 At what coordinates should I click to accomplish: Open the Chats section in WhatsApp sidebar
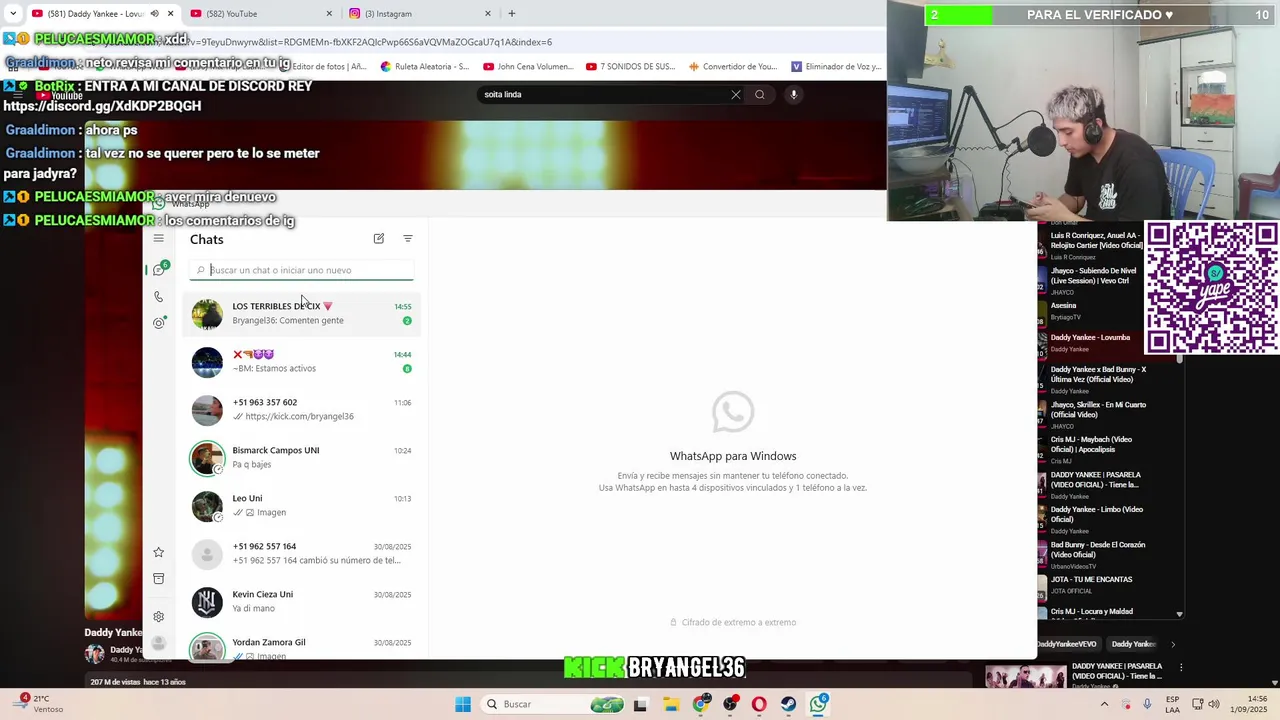point(158,270)
